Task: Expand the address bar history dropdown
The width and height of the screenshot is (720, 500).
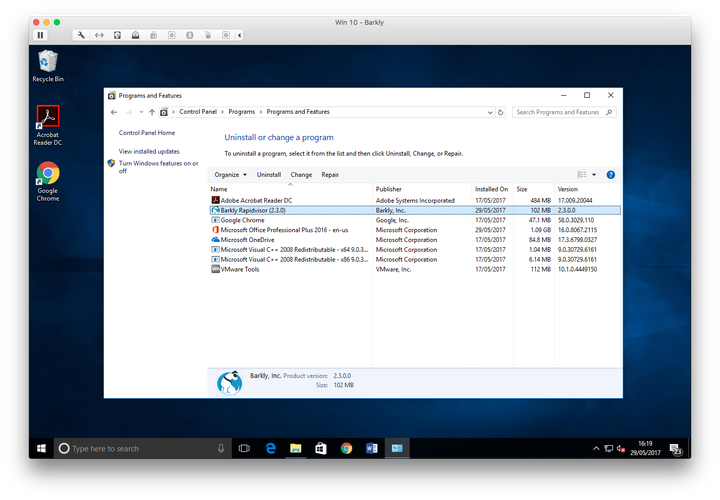Action: point(490,112)
